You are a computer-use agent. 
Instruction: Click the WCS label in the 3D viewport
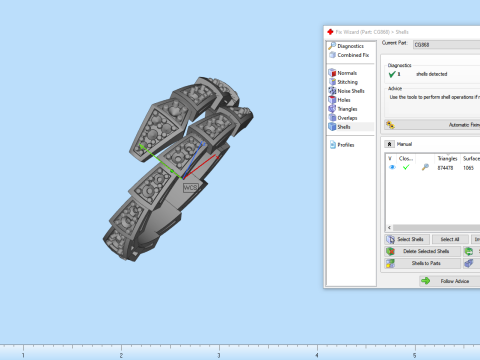(x=191, y=188)
